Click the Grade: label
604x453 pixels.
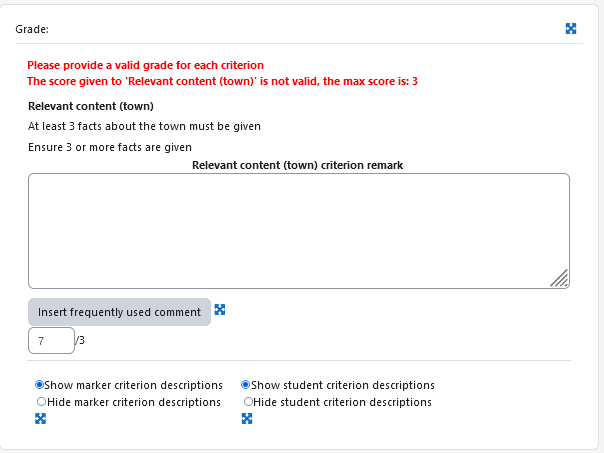32,29
